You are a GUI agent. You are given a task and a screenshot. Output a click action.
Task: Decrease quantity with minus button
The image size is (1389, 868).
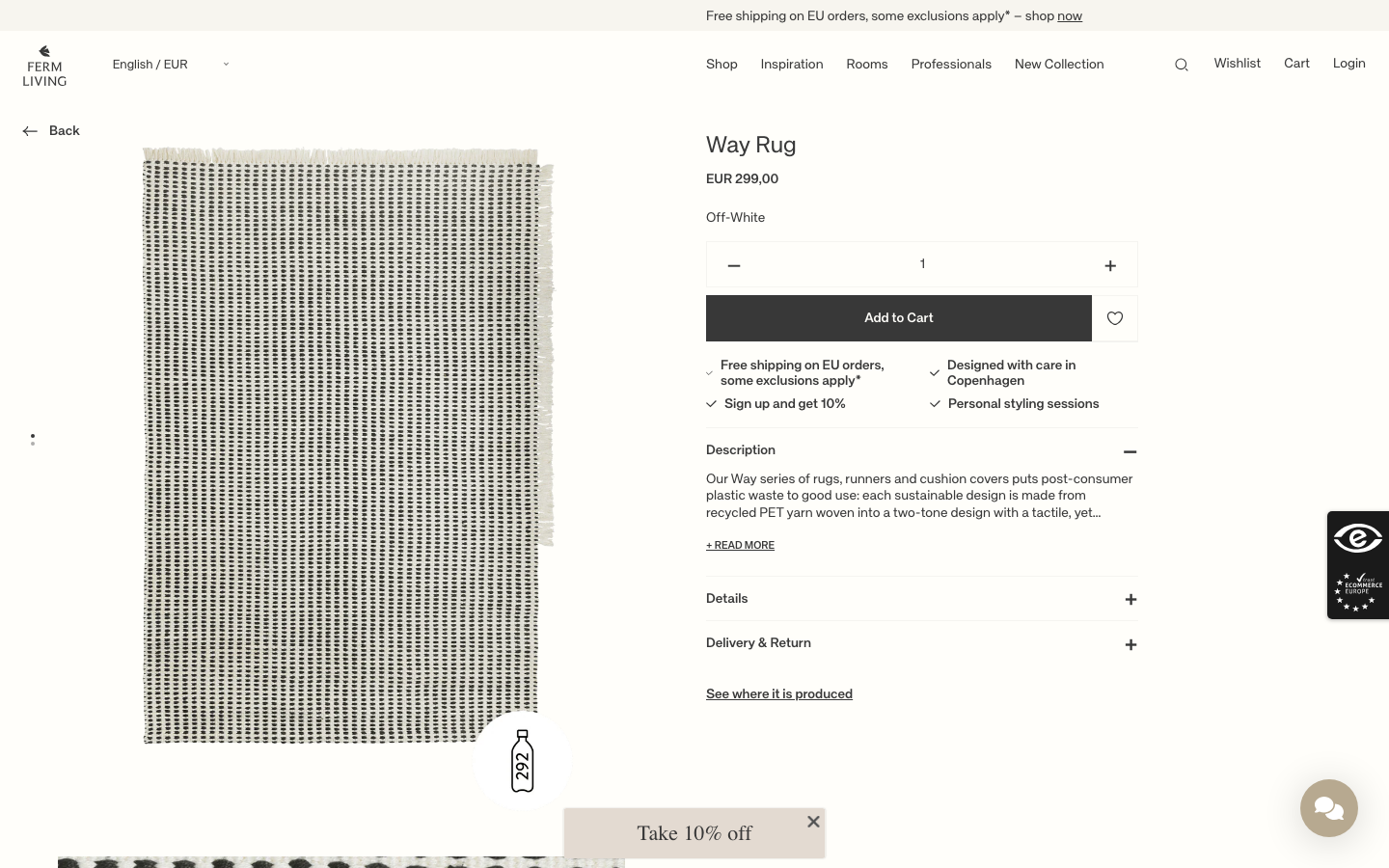734,265
